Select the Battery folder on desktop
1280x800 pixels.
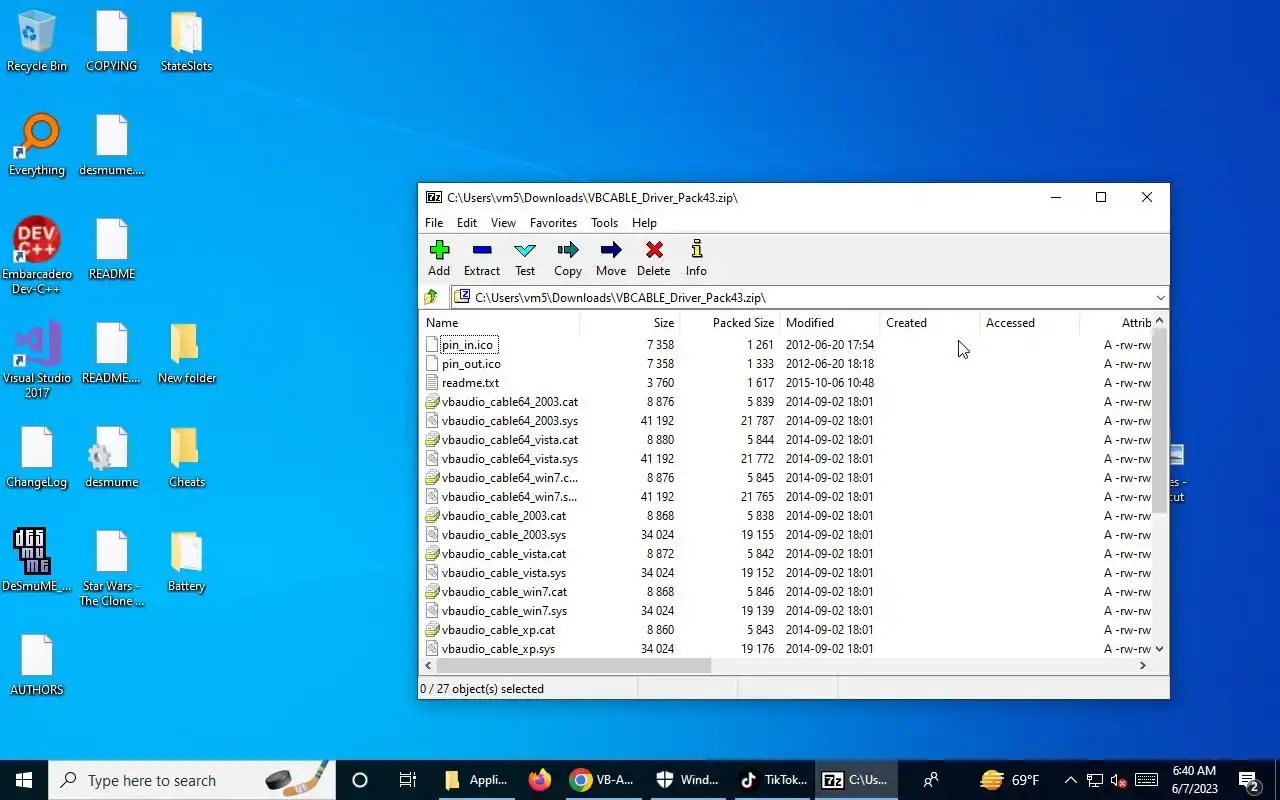(186, 563)
